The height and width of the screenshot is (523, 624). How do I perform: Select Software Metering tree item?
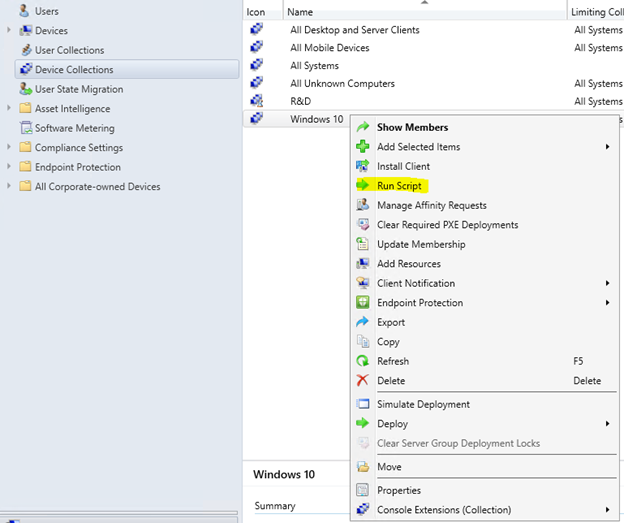(x=74, y=128)
